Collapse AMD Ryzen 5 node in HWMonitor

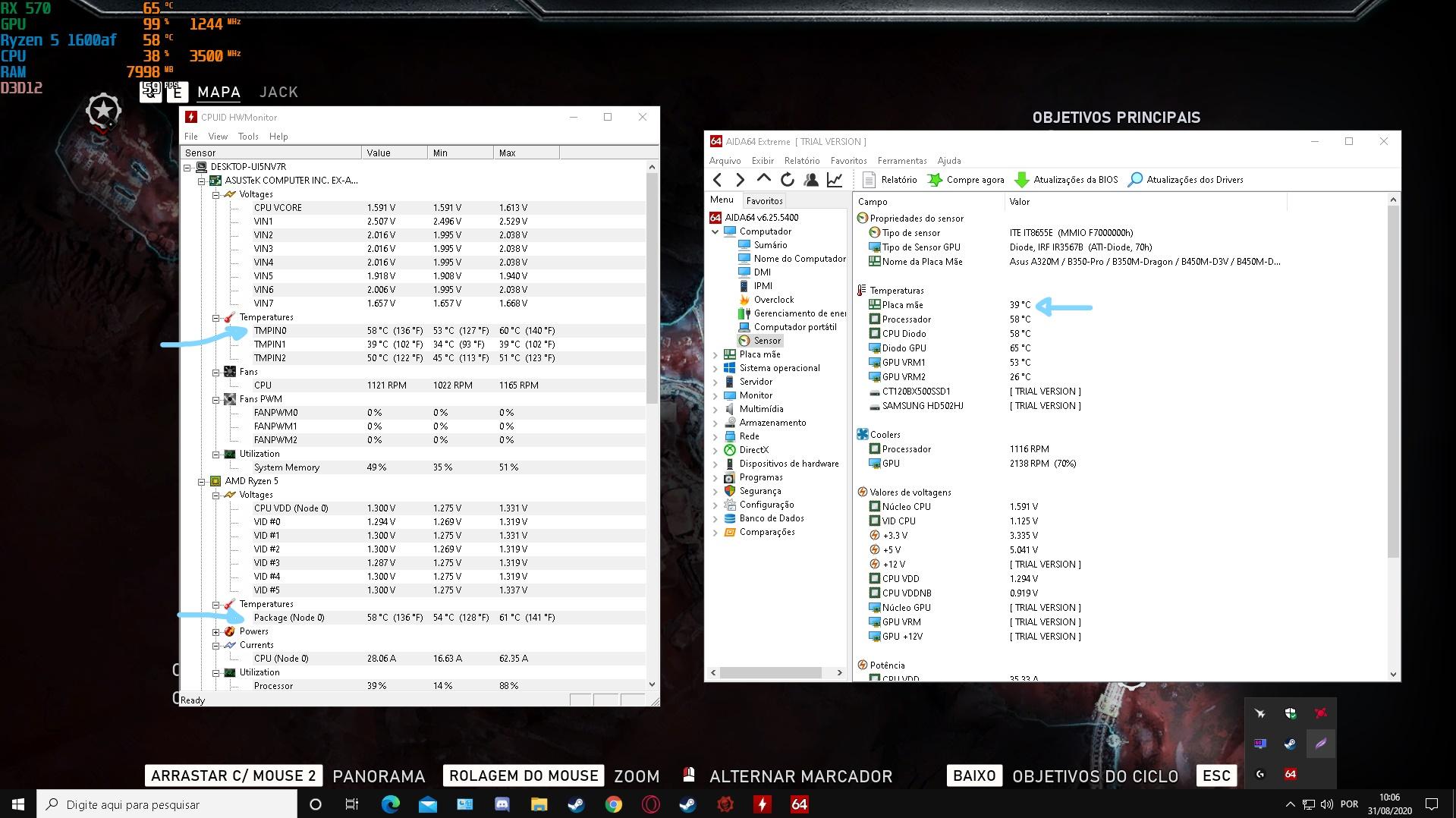tap(202, 481)
